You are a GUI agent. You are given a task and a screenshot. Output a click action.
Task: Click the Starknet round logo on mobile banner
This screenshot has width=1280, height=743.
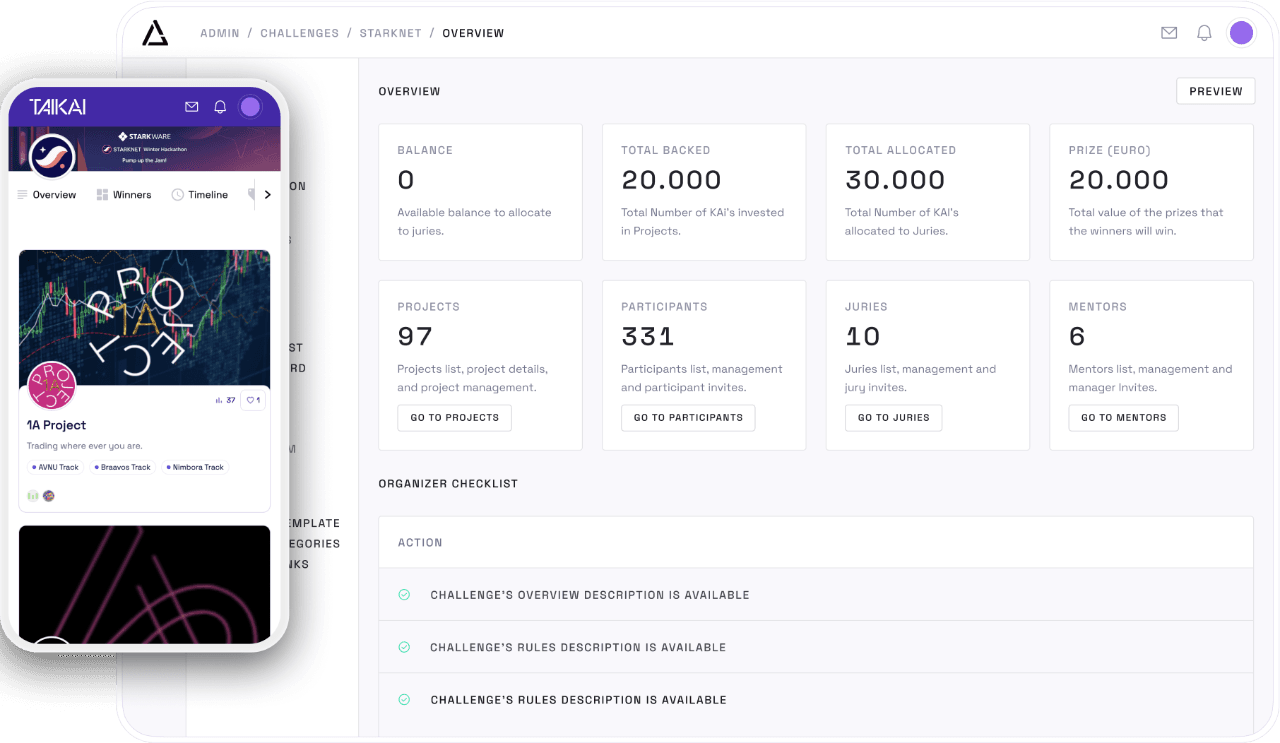(52, 156)
